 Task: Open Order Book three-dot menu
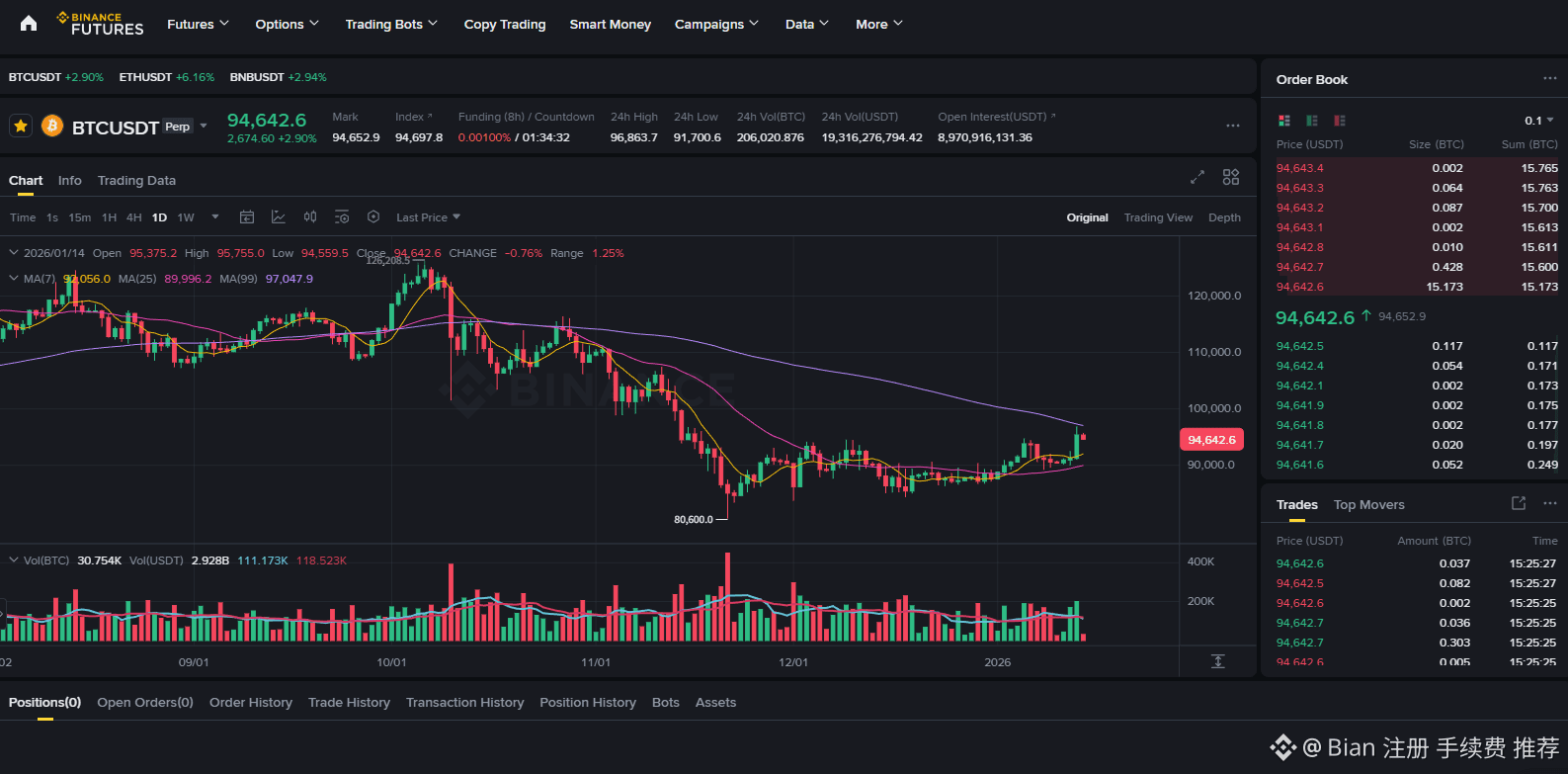pos(1550,79)
